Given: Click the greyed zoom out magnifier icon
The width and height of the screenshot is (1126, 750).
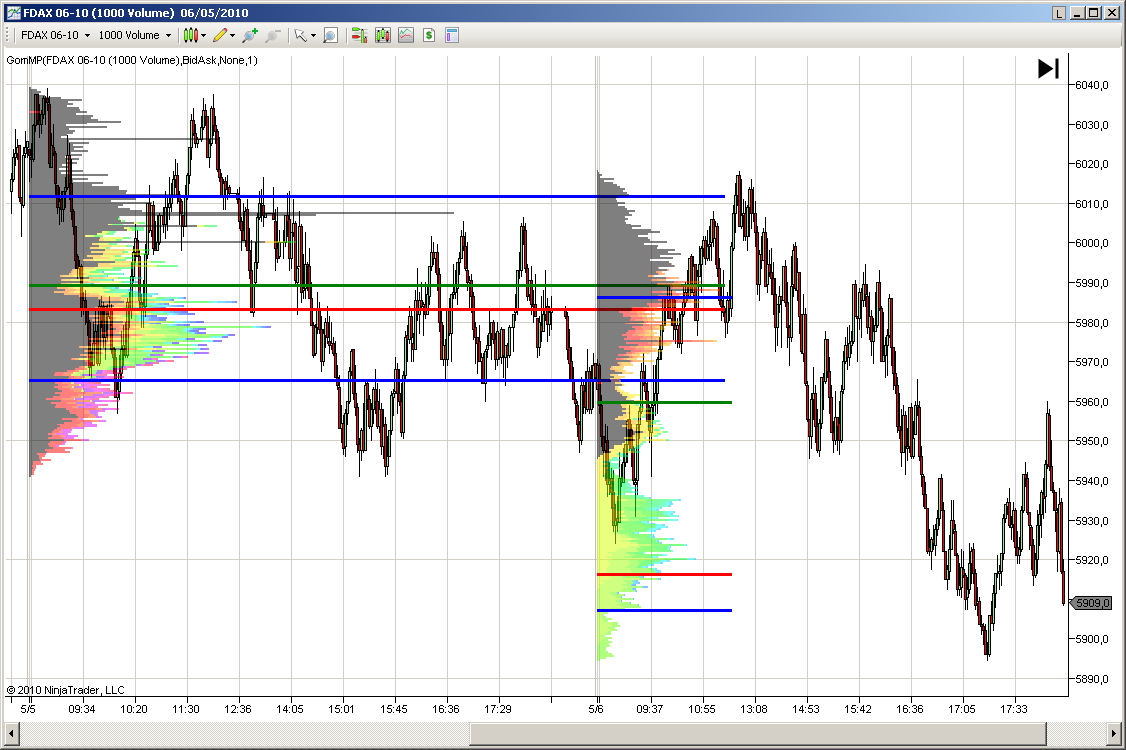Looking at the screenshot, I should [273, 35].
